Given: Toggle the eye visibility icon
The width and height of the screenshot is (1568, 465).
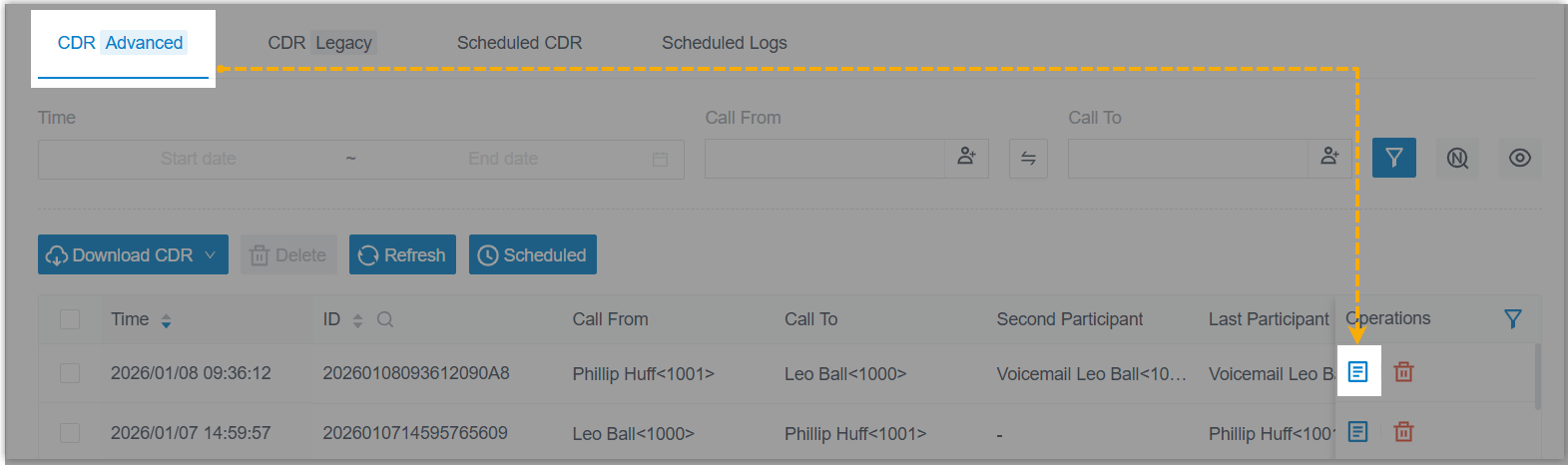Looking at the screenshot, I should click(1519, 158).
